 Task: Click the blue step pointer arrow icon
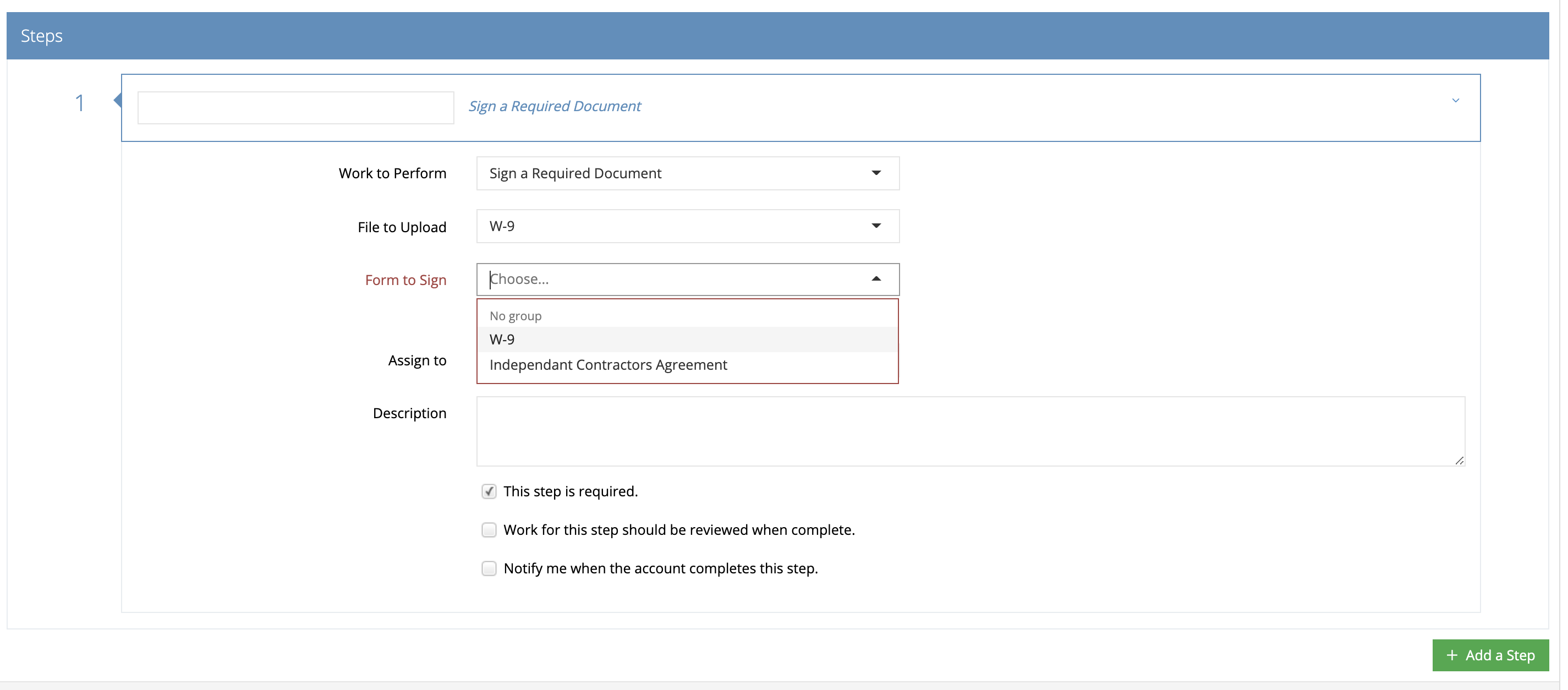[118, 101]
